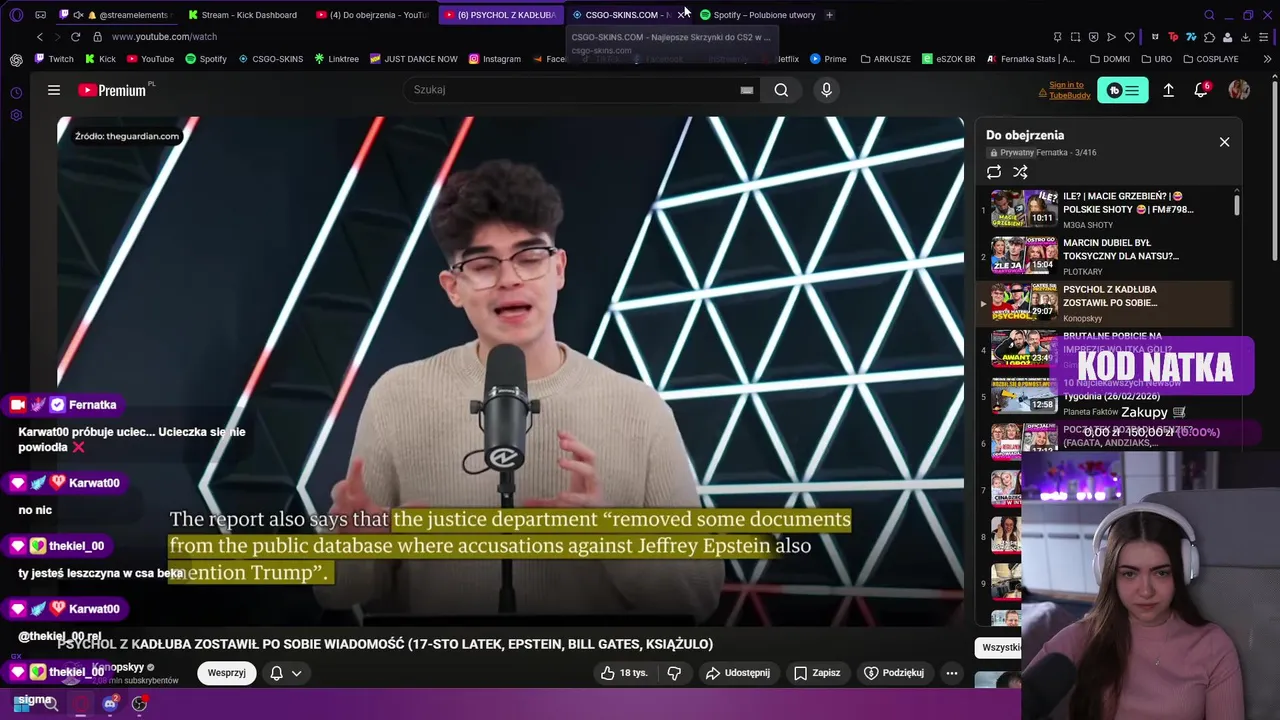This screenshot has height=720, width=1280.
Task: Open browser tab search magnifier
Action: (1209, 15)
